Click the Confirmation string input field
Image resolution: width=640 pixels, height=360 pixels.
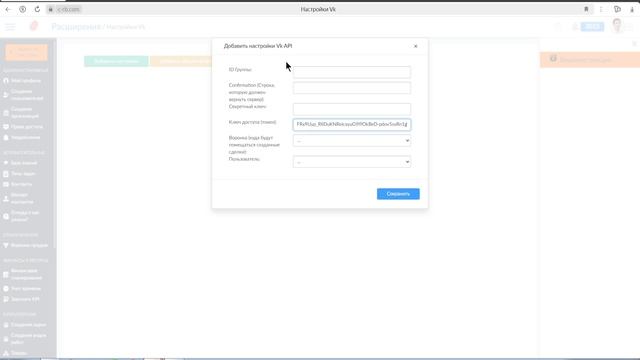click(x=352, y=87)
